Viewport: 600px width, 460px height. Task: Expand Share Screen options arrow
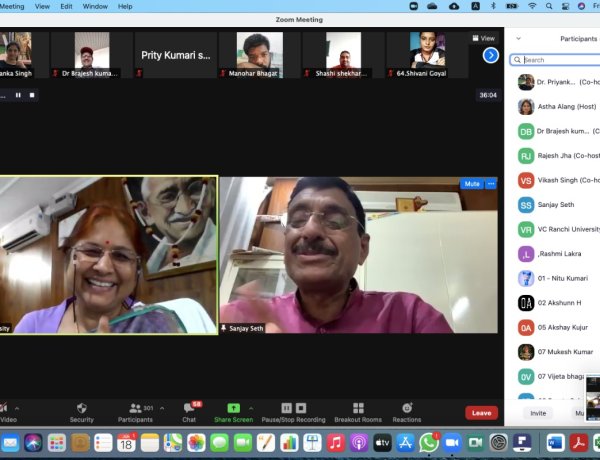[251, 408]
